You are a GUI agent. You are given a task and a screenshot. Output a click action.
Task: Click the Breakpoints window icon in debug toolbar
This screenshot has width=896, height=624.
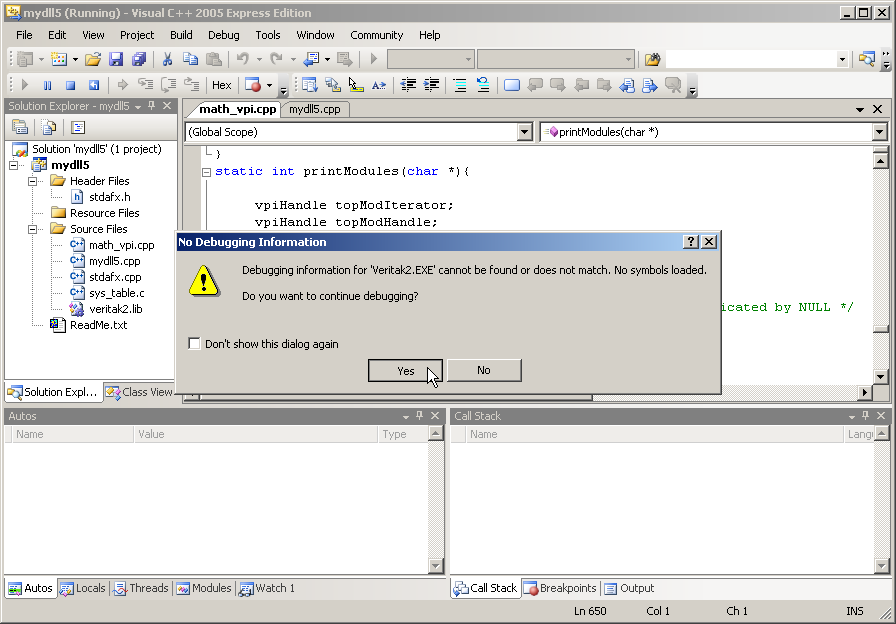coord(253,86)
